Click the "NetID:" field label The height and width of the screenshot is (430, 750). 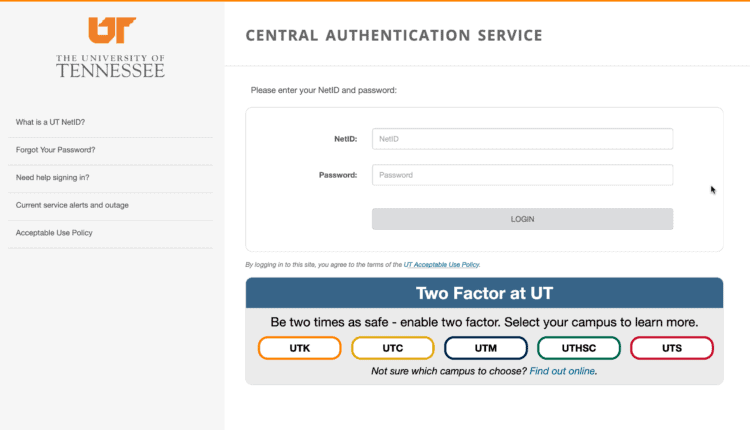click(x=345, y=139)
